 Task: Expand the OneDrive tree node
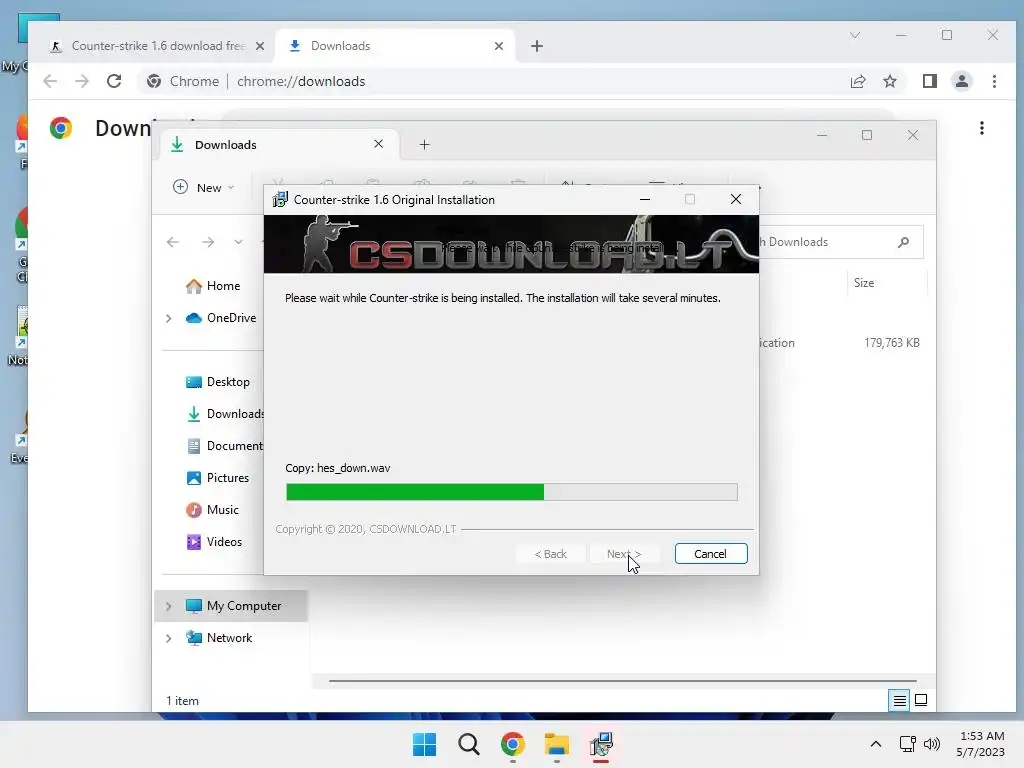[168, 318]
